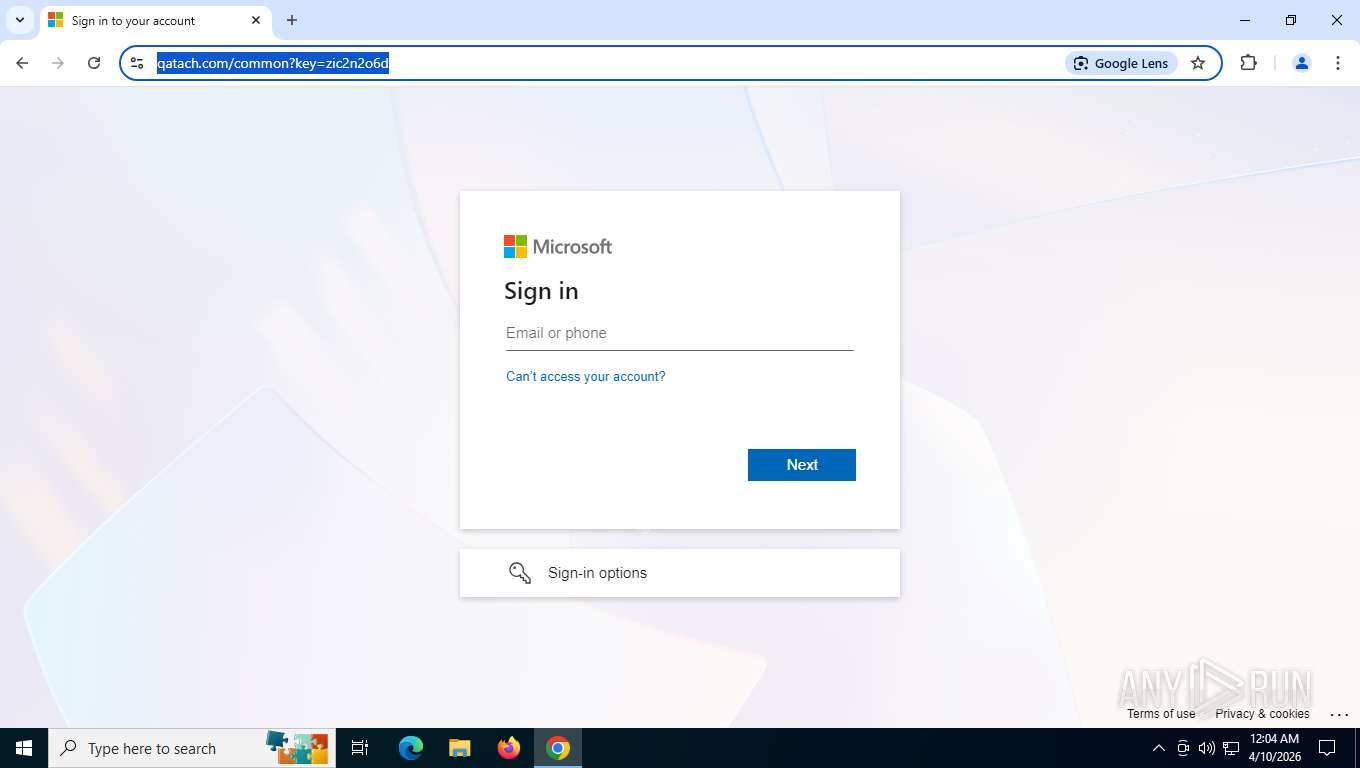Click the key icon beside Sign-in options

[x=520, y=573]
